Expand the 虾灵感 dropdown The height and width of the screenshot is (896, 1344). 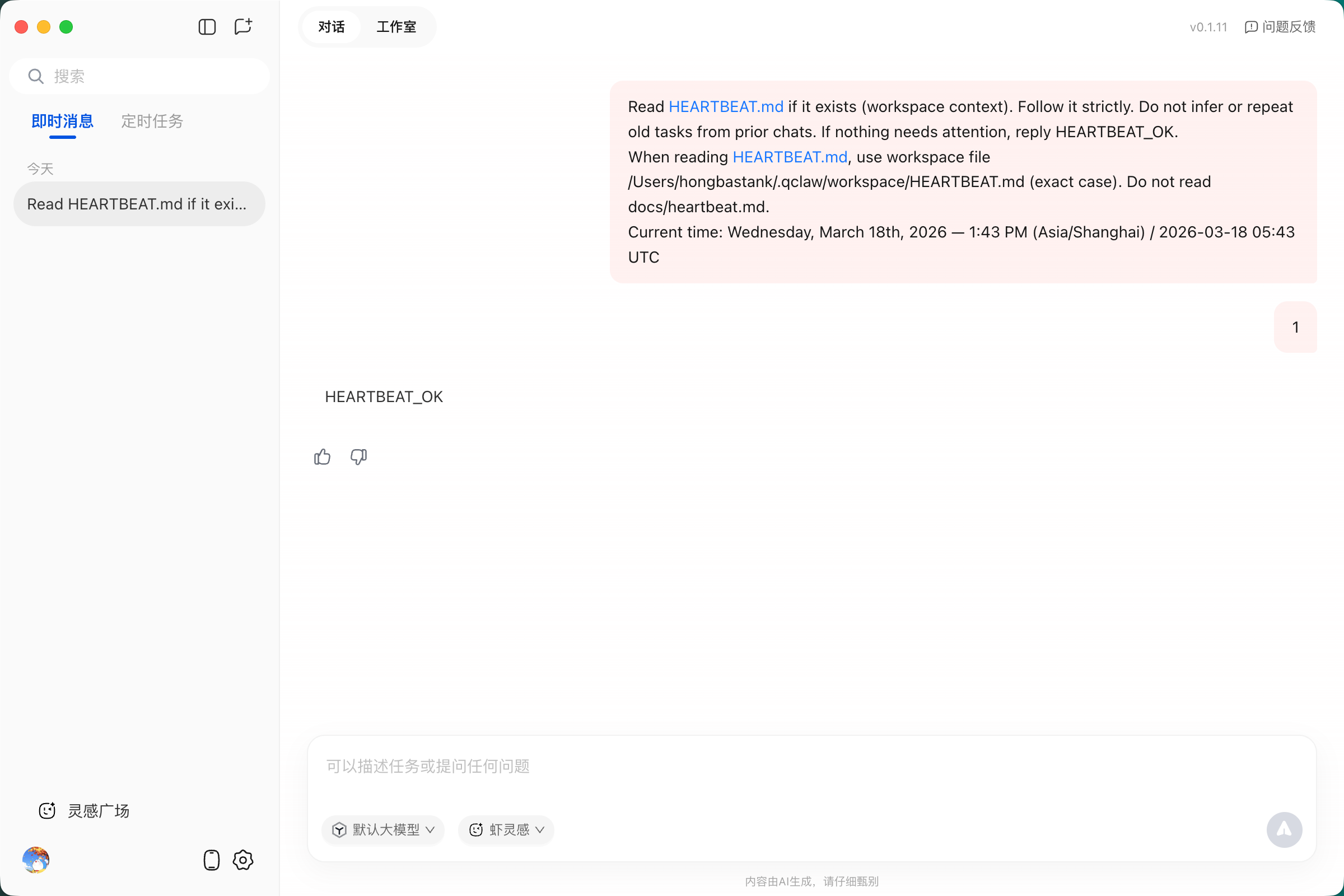pyautogui.click(x=506, y=830)
